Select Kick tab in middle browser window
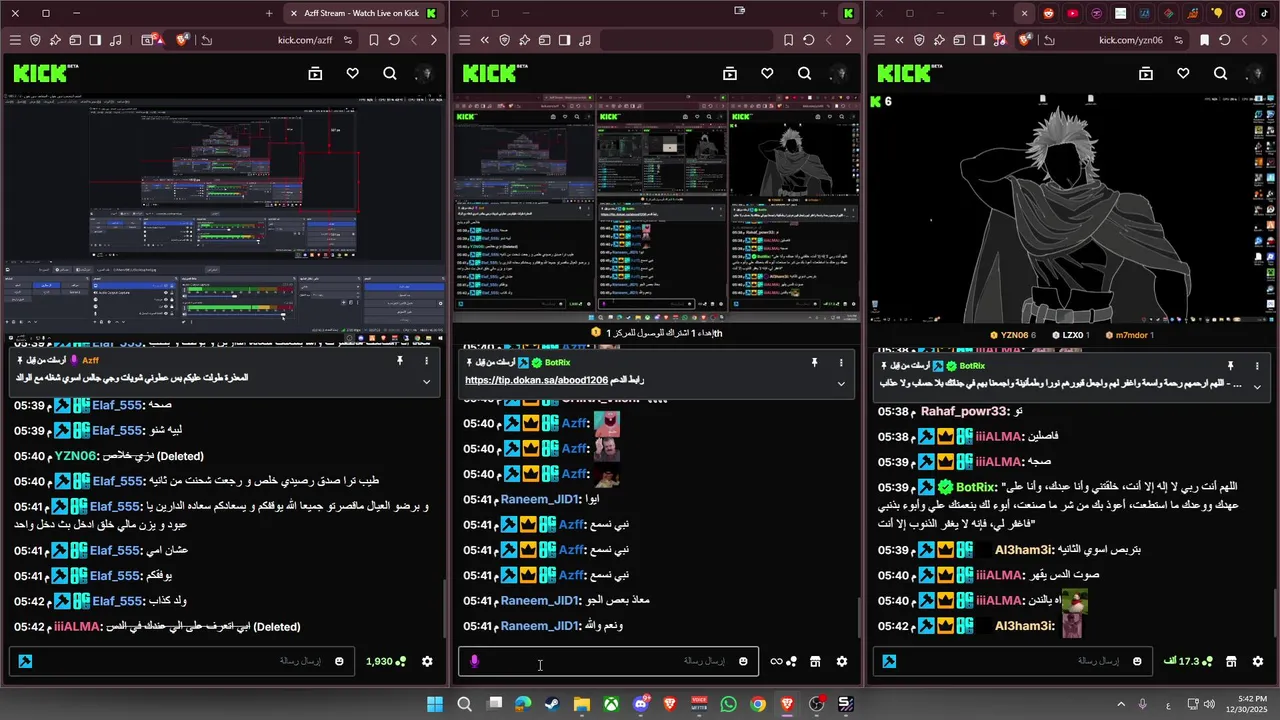The image size is (1280, 720). 848,13
